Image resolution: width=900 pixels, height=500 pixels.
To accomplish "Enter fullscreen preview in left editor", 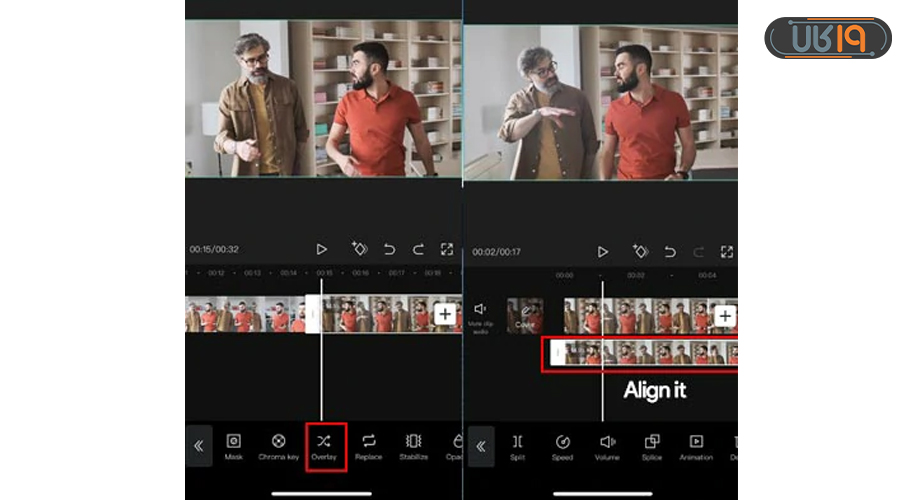I will (447, 249).
